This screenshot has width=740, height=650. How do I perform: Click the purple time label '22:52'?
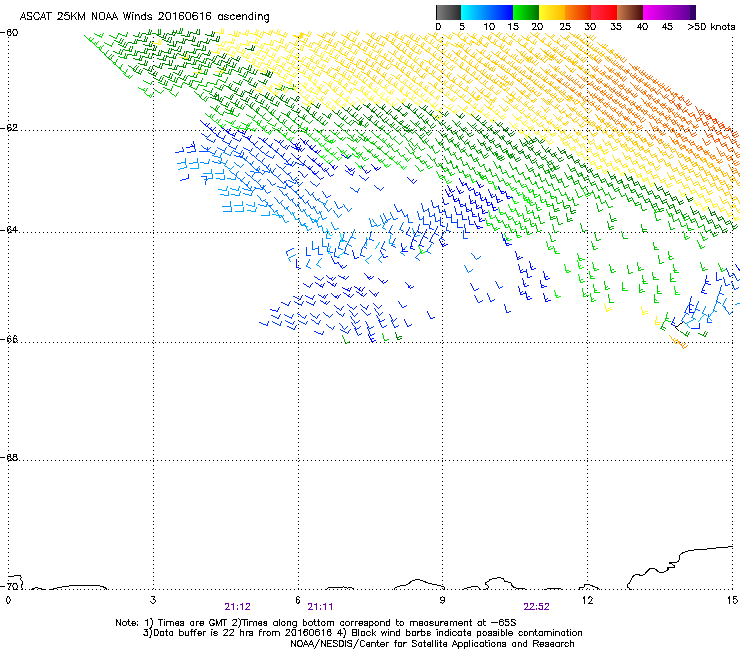coord(536,607)
